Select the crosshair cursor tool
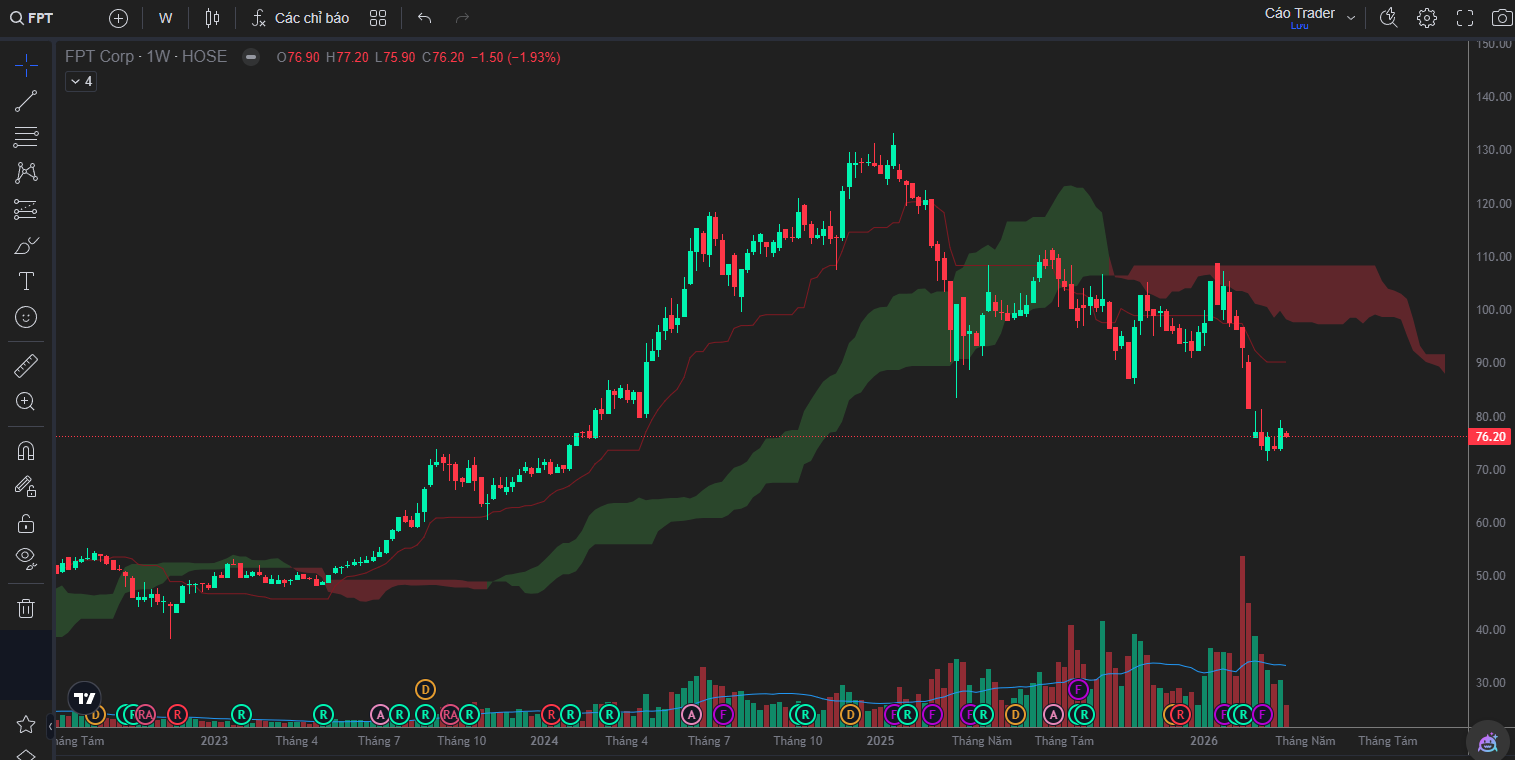The image size is (1515, 760). click(x=26, y=66)
